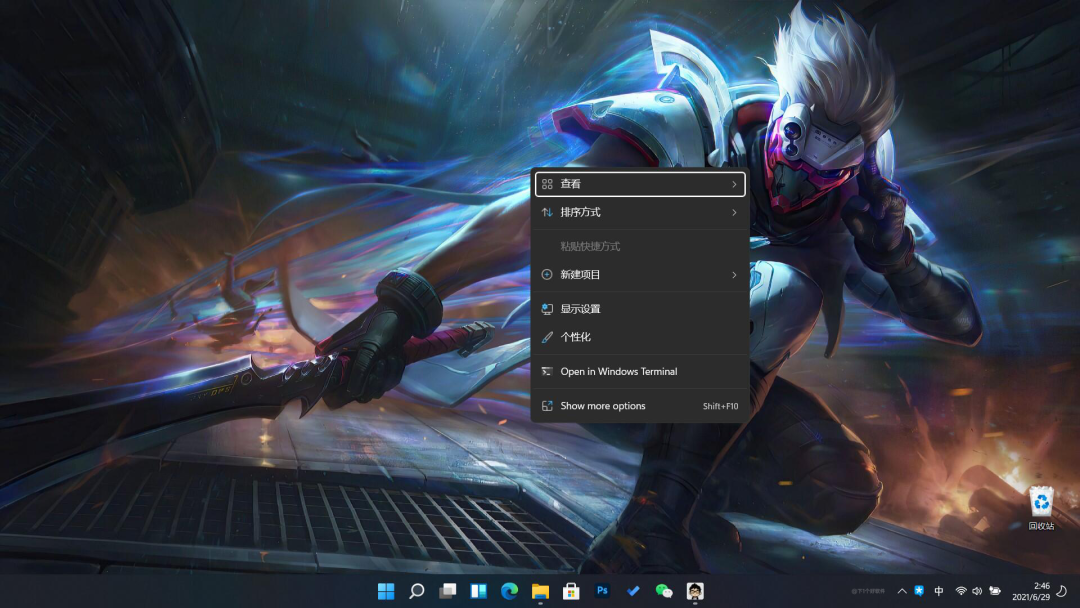Expand the 排序方式 submenu
This screenshot has height=608, width=1080.
[640, 212]
